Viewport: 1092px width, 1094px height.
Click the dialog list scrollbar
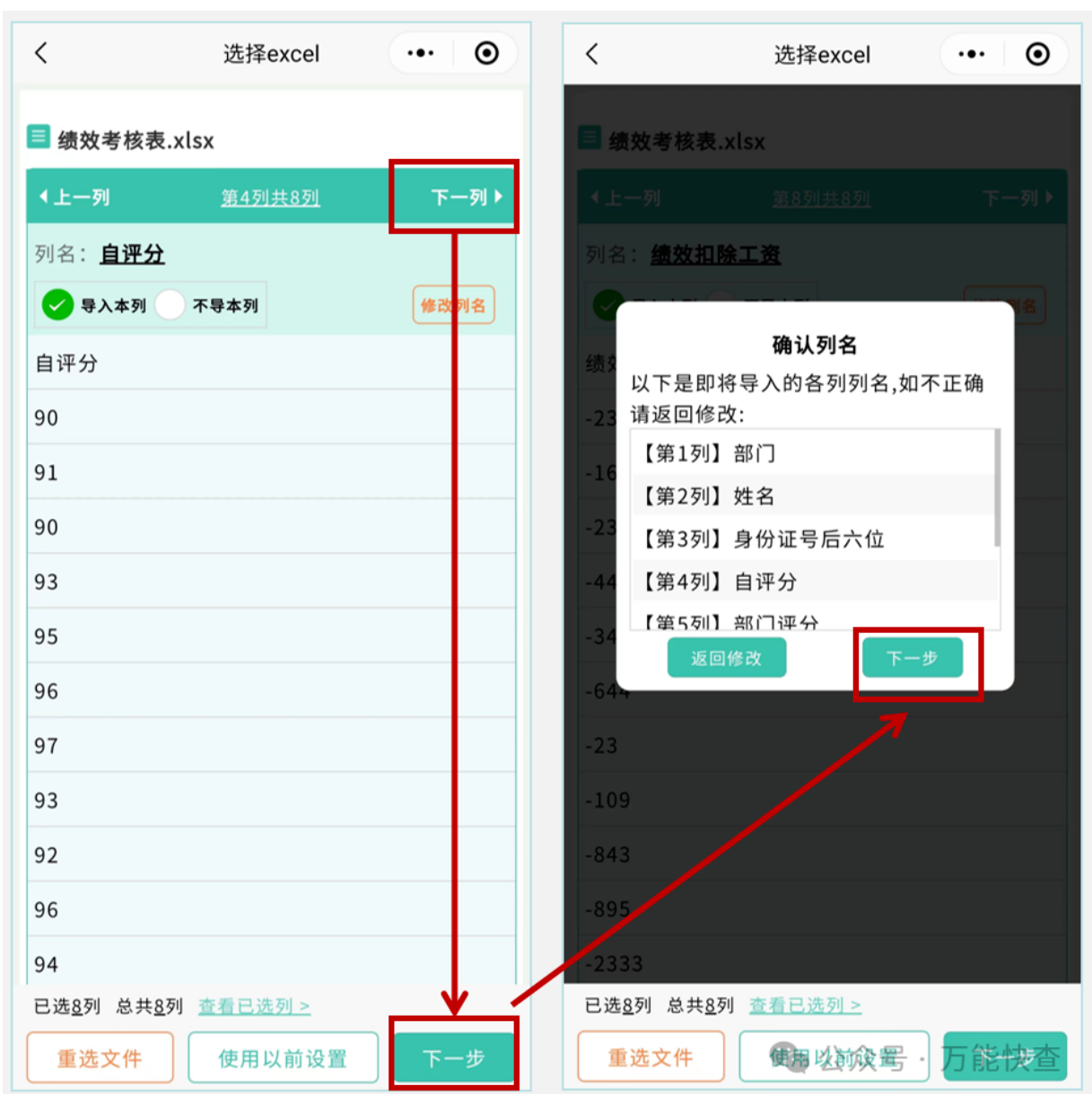(x=997, y=487)
